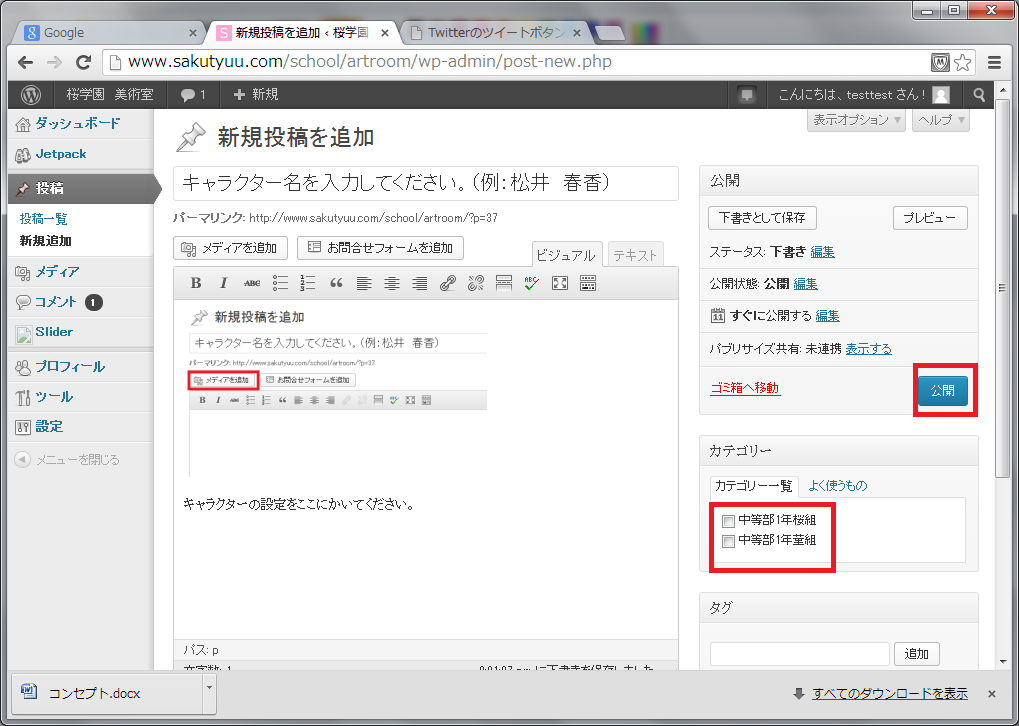The image size is (1019, 726).
Task: Switch to the ビジュアル editor tab
Action: [x=567, y=255]
